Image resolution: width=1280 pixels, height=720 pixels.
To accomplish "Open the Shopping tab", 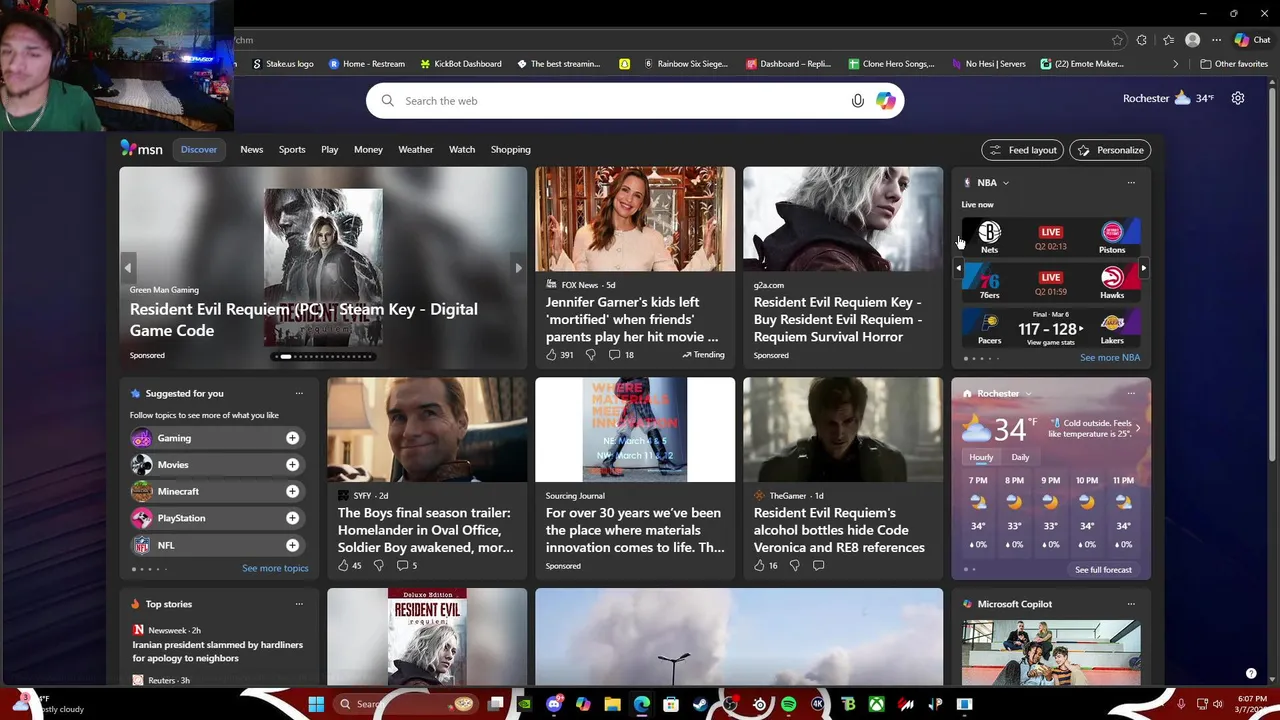I will [x=511, y=149].
